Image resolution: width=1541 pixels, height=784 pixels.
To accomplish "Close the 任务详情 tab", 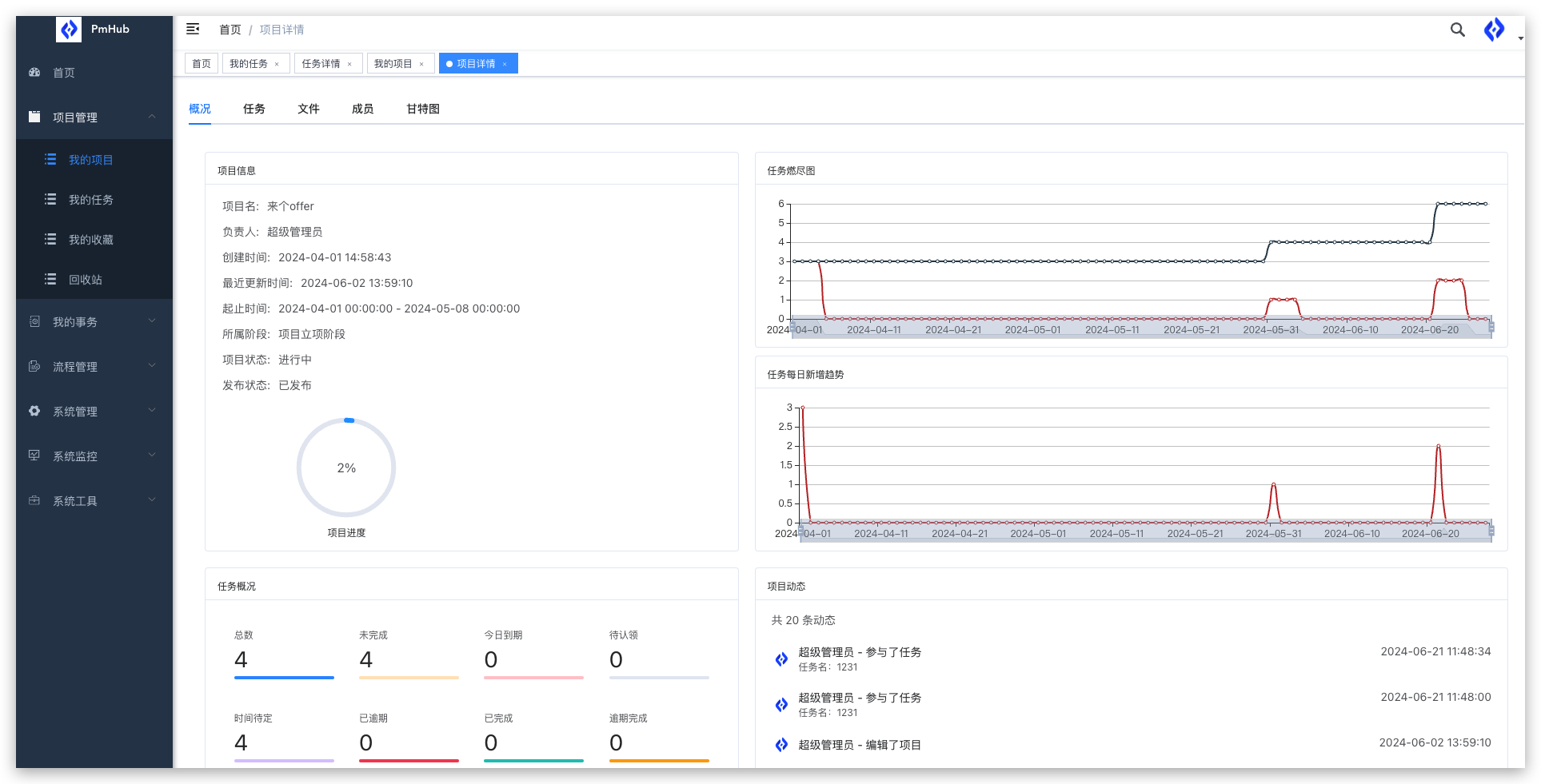I will 349,64.
